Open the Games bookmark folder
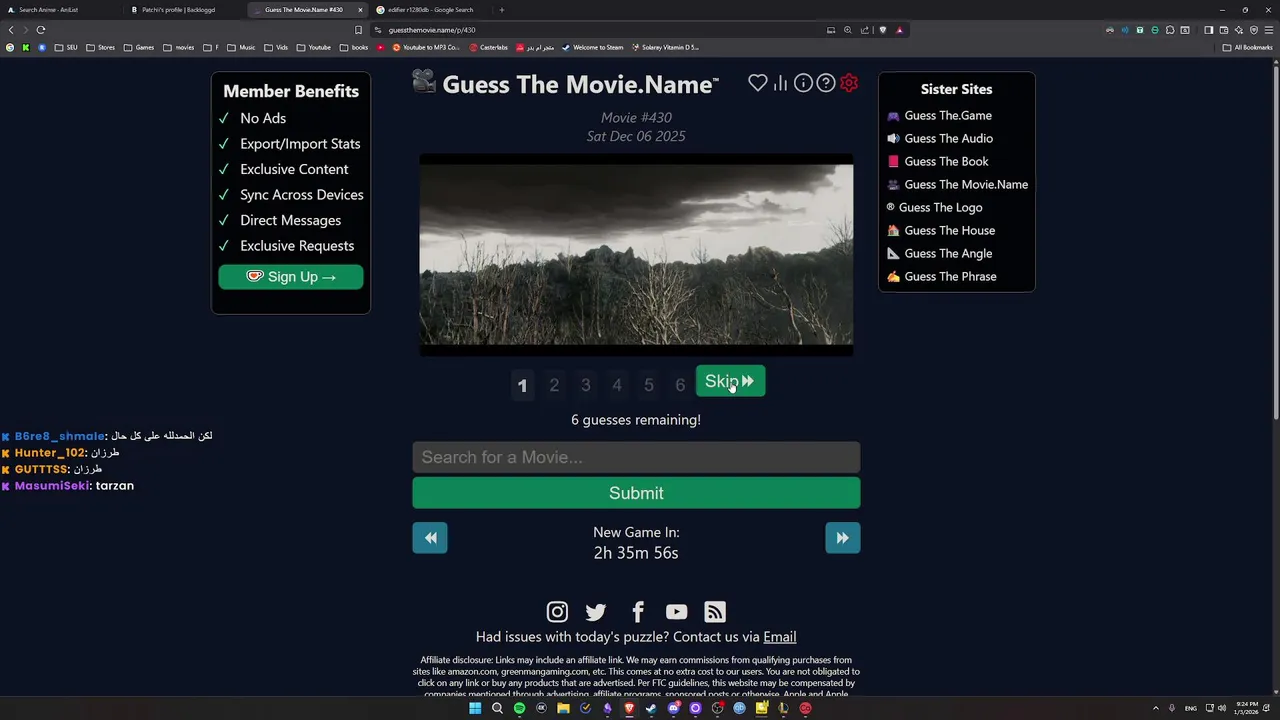Viewport: 1280px width, 720px height. pos(139,47)
